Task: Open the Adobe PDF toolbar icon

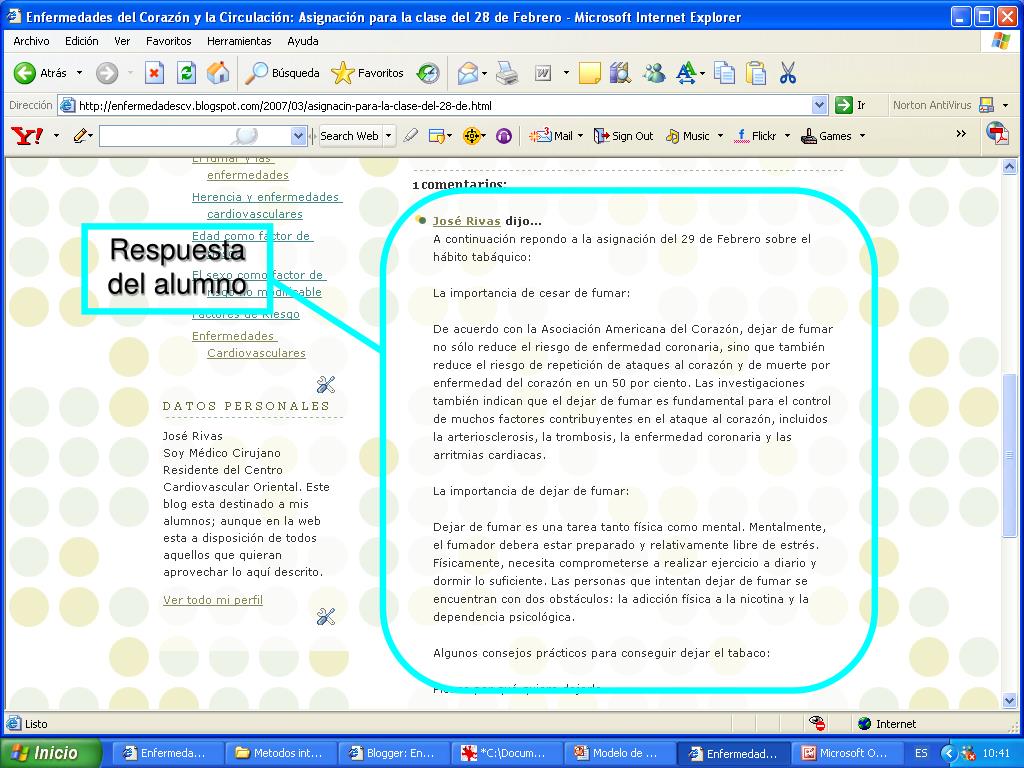Action: (x=997, y=133)
